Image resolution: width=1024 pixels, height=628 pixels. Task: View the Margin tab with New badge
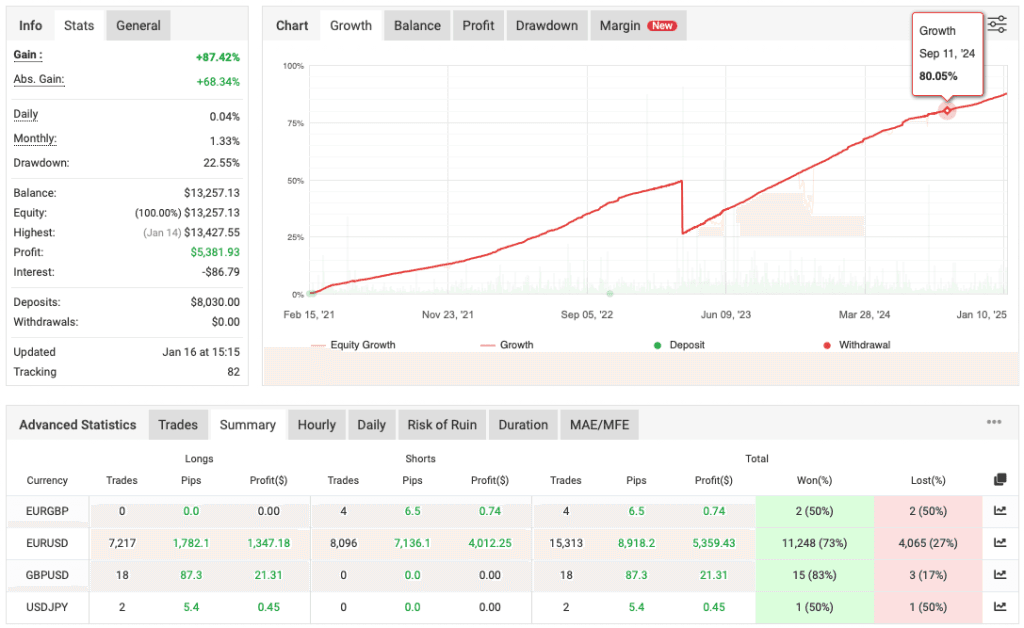[638, 25]
